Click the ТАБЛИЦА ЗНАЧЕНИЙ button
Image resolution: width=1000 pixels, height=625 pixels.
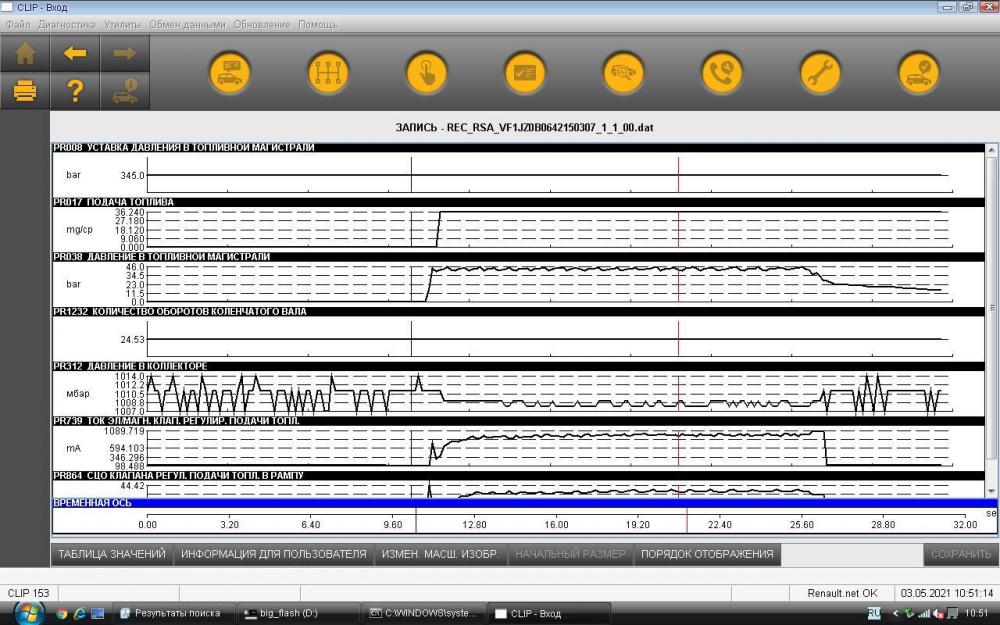point(112,554)
